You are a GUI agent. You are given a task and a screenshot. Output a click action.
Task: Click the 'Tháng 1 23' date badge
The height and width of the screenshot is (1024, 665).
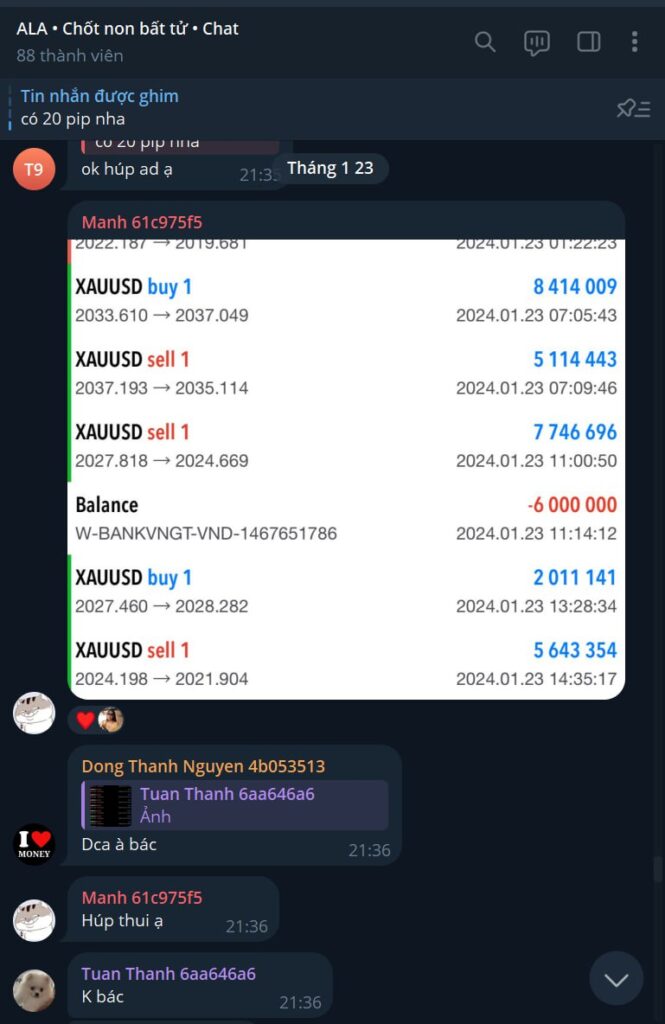(331, 168)
